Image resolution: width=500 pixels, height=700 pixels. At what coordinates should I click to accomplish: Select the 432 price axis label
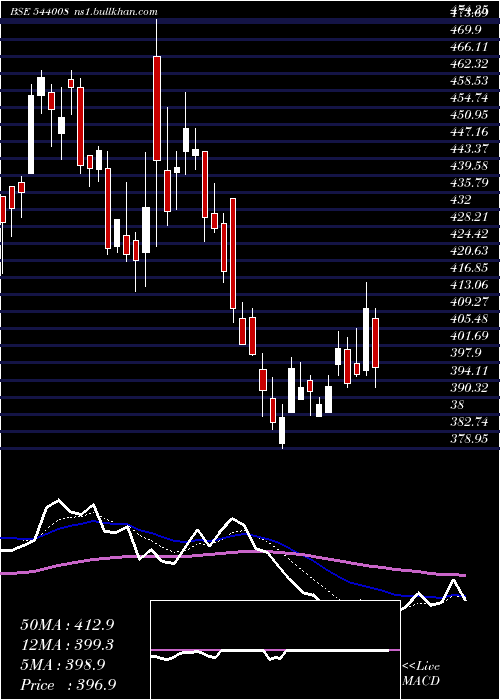click(460, 200)
